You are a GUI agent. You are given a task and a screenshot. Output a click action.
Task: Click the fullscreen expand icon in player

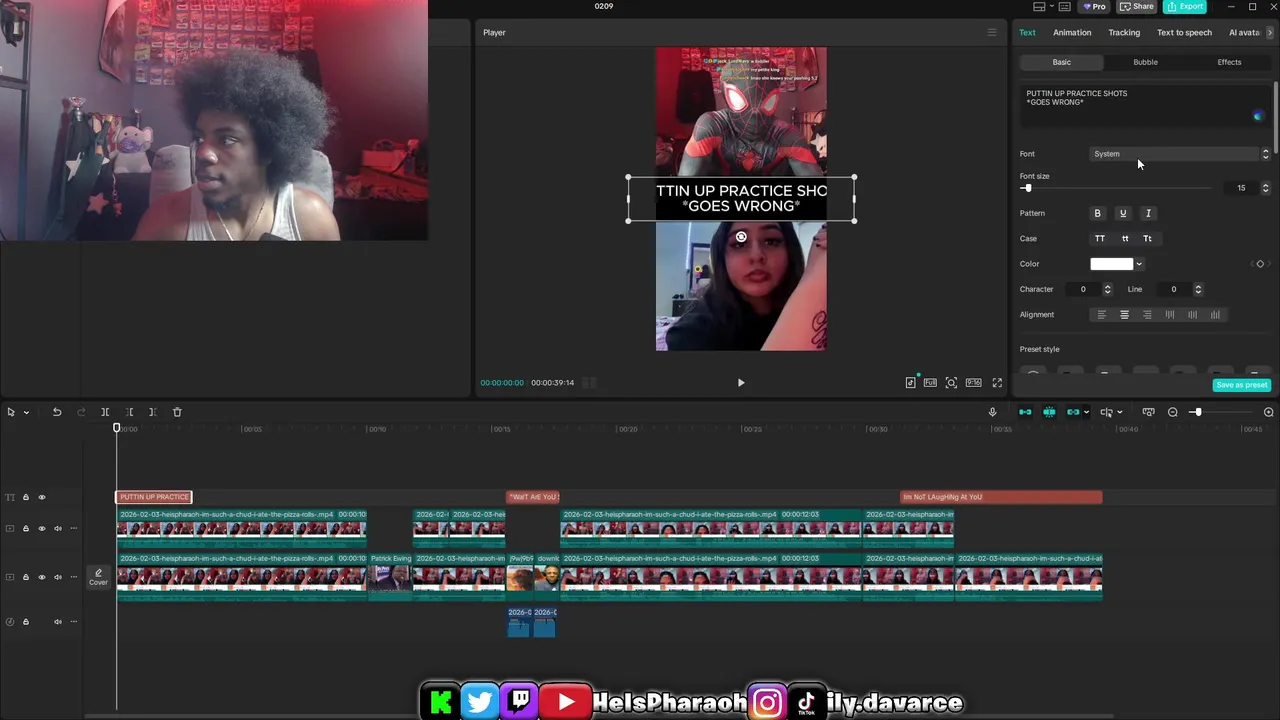(997, 382)
